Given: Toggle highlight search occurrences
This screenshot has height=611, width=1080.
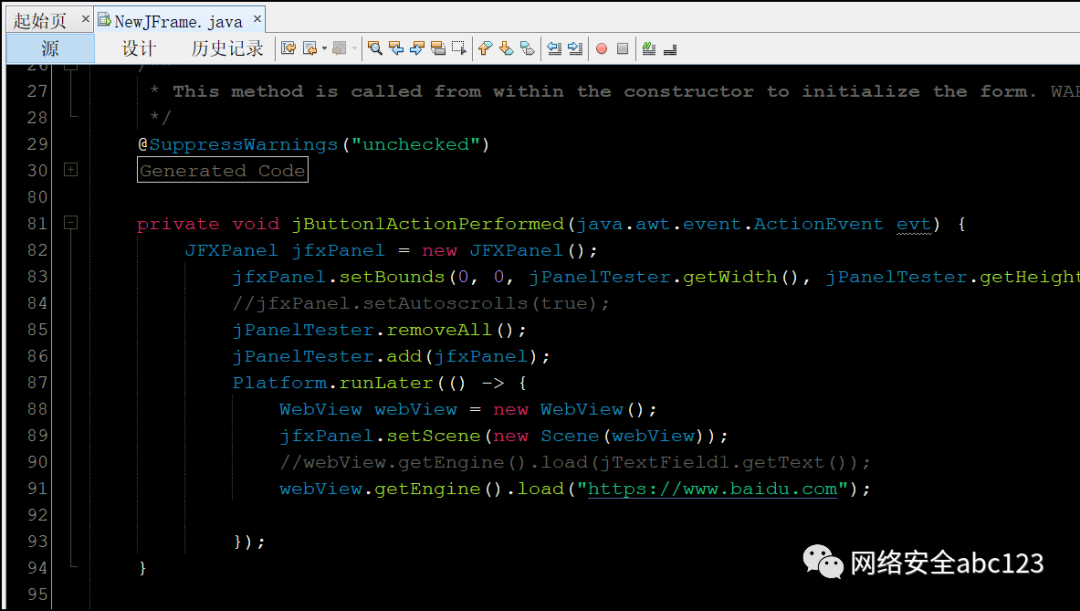Looking at the screenshot, I should coord(438,47).
